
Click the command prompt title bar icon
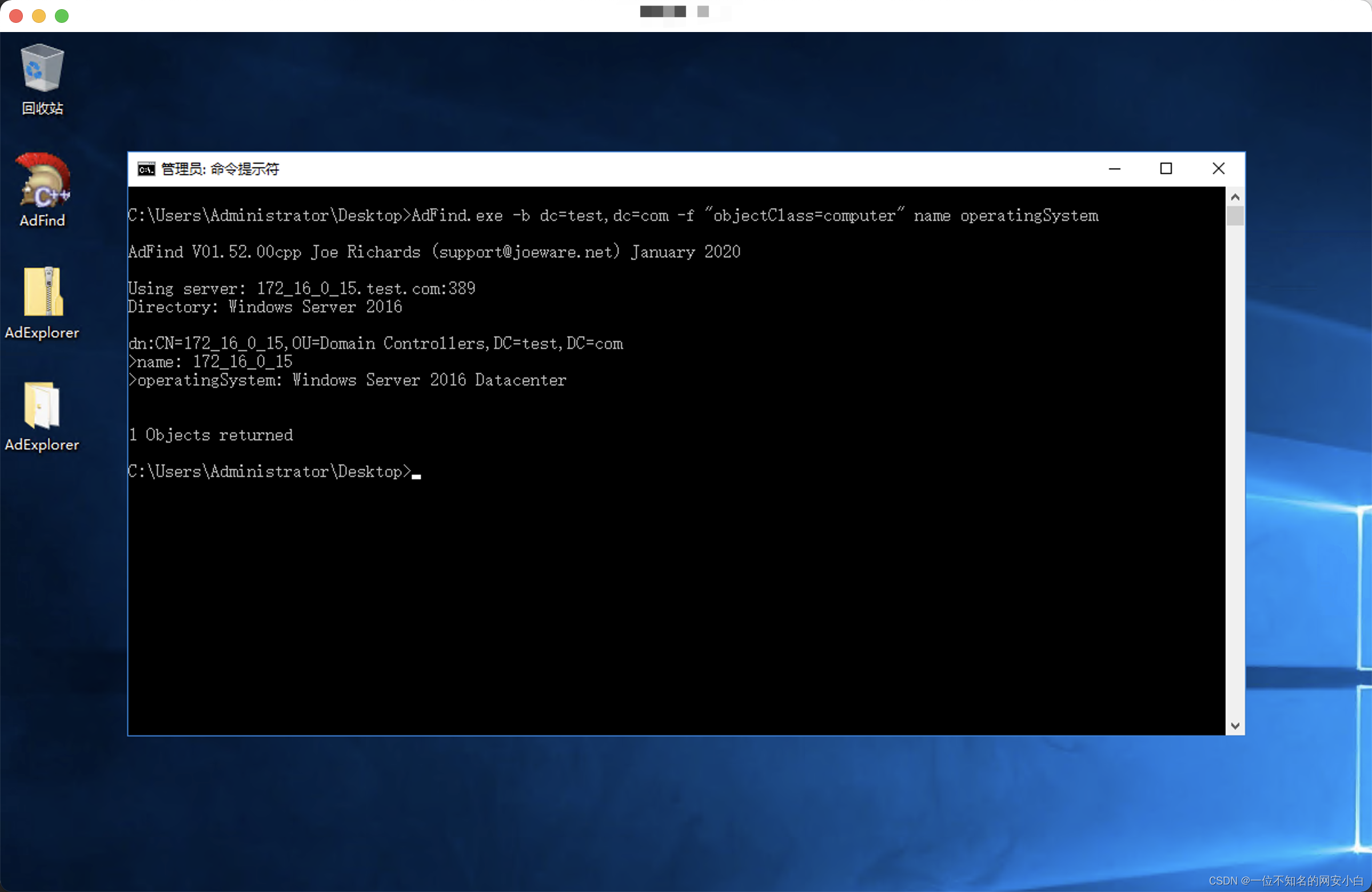pos(146,169)
